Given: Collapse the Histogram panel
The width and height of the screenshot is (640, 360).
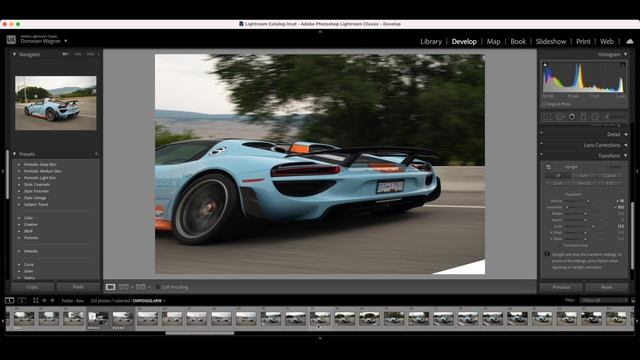Looking at the screenshot, I should pos(625,54).
